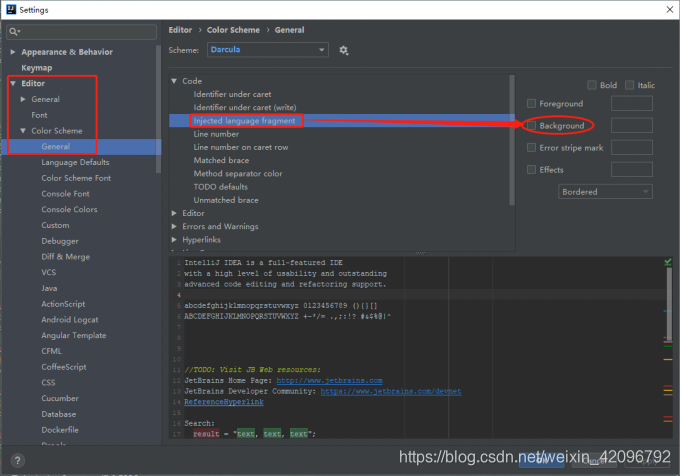681x476 pixels.
Task: Close the Settings dialog window
Action: [670, 10]
